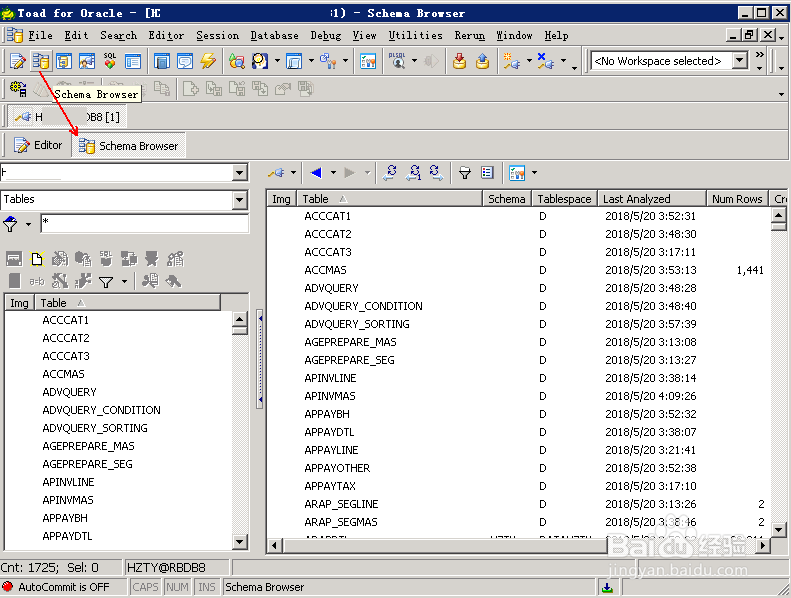The height and width of the screenshot is (598, 791).
Task: Click the third refresh arrows icon
Action: coord(436,173)
